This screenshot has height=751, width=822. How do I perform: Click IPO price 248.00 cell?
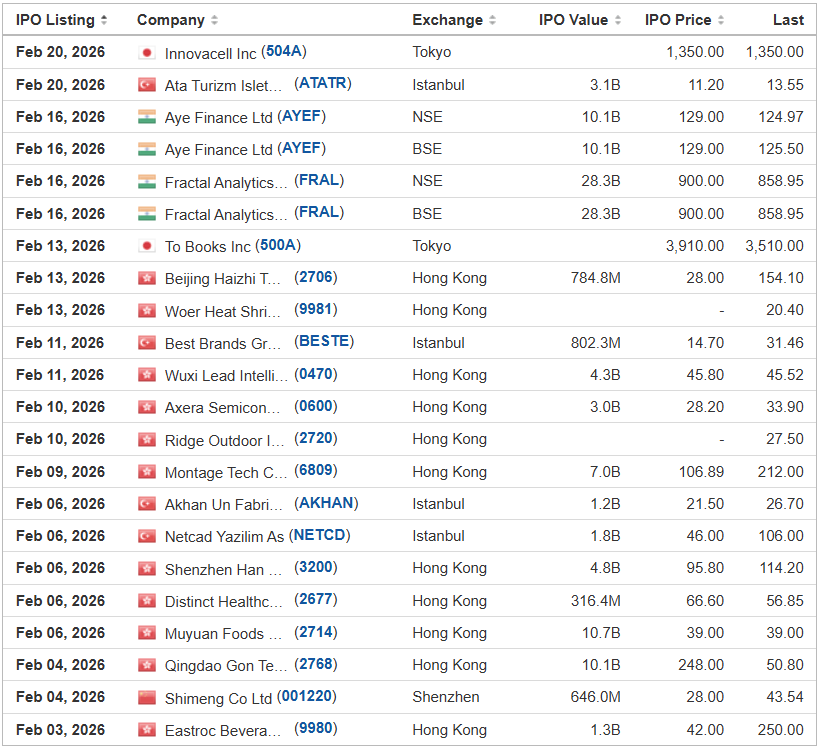click(701, 665)
